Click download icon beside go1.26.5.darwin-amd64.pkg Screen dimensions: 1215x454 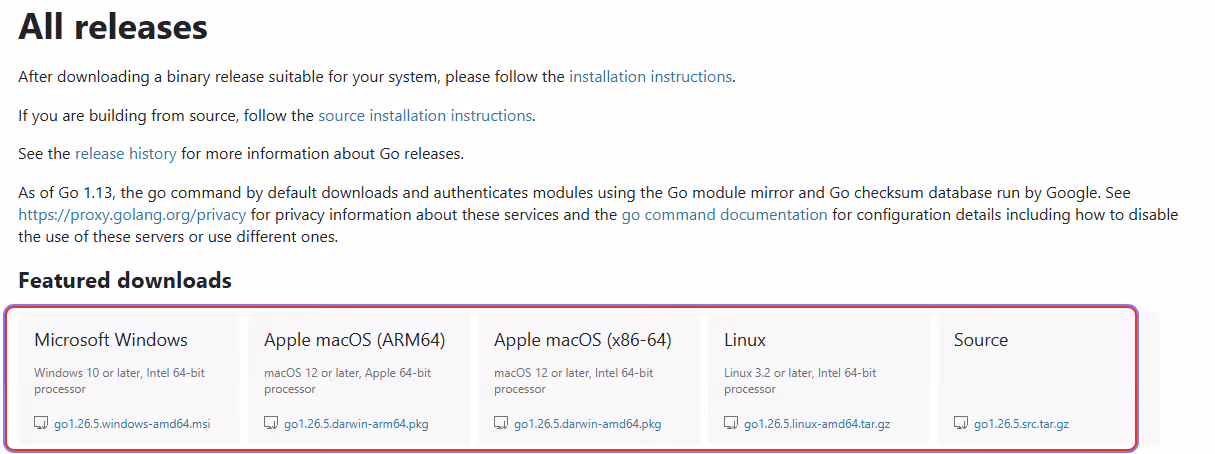pos(501,423)
